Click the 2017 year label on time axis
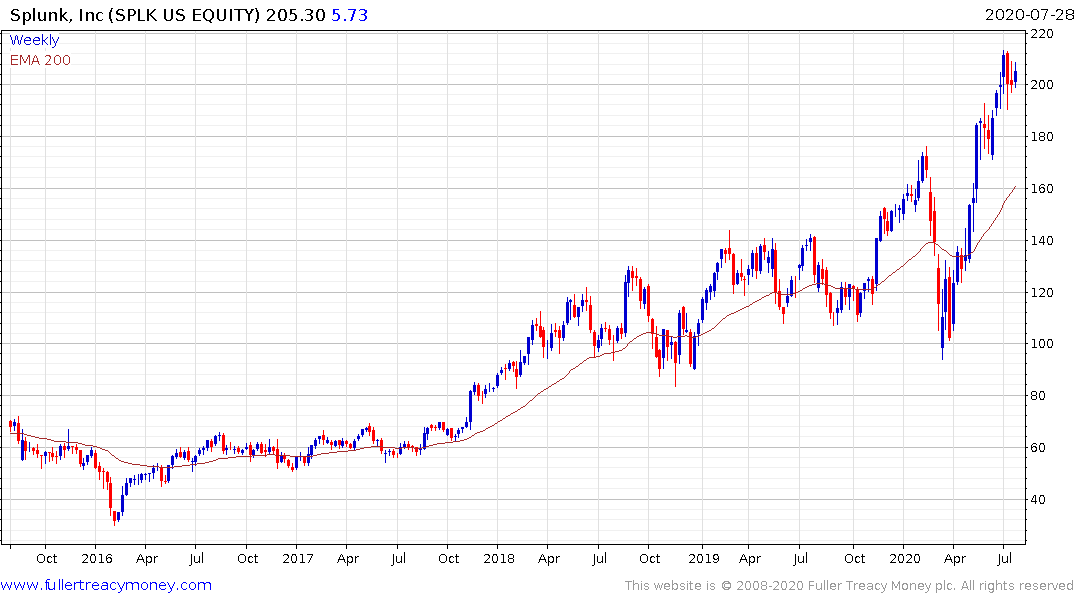 tap(298, 558)
